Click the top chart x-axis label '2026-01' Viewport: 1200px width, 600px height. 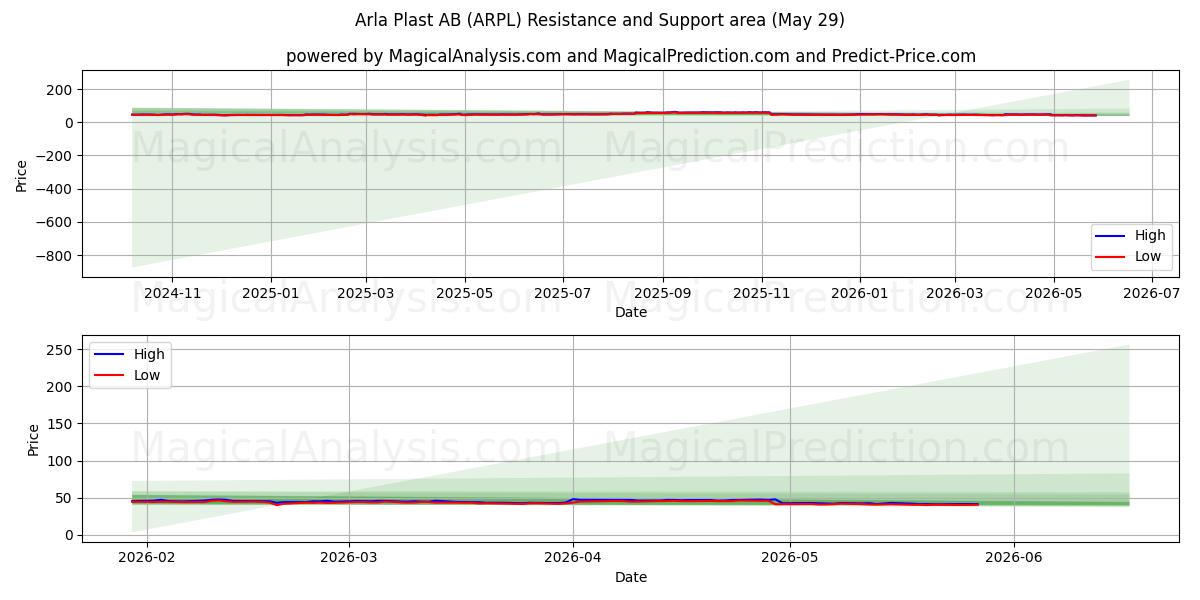pyautogui.click(x=860, y=294)
